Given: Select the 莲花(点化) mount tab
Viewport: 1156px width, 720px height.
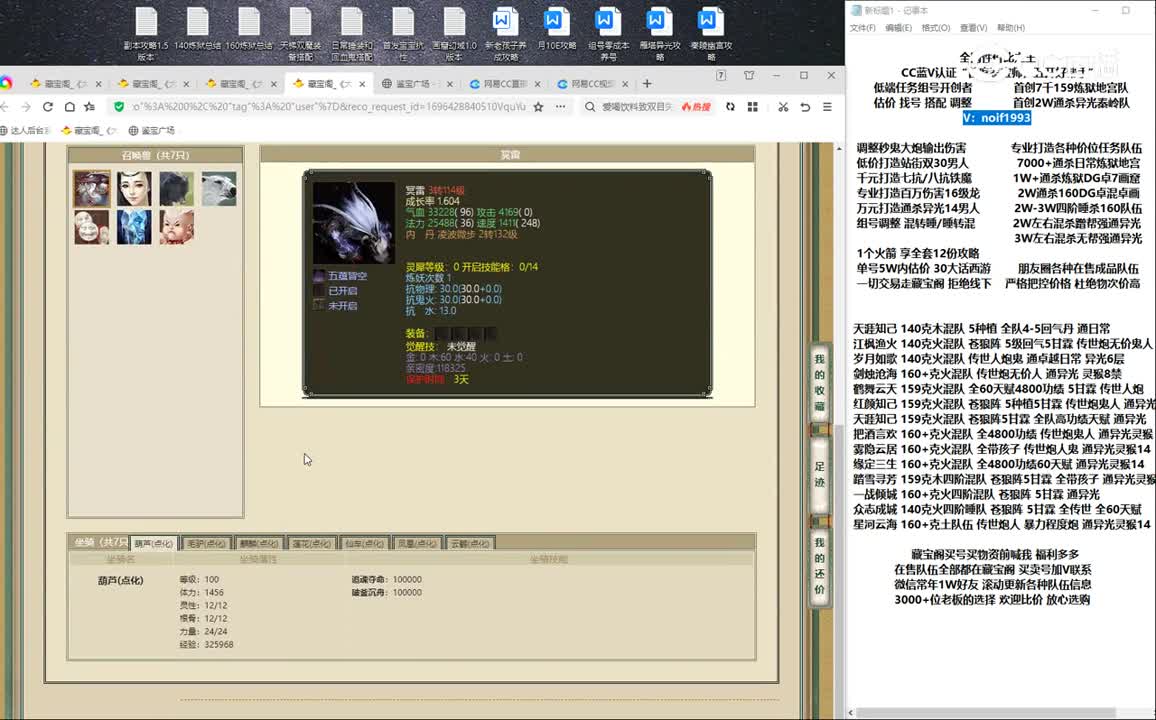Looking at the screenshot, I should click(310, 543).
